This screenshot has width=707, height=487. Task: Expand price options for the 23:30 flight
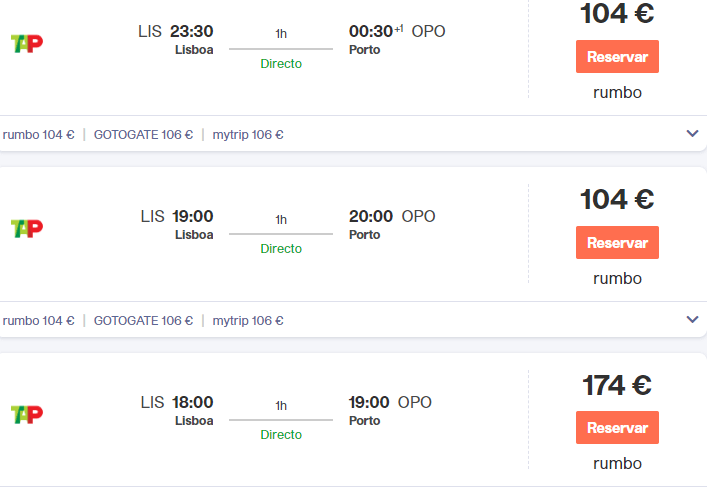tap(692, 134)
